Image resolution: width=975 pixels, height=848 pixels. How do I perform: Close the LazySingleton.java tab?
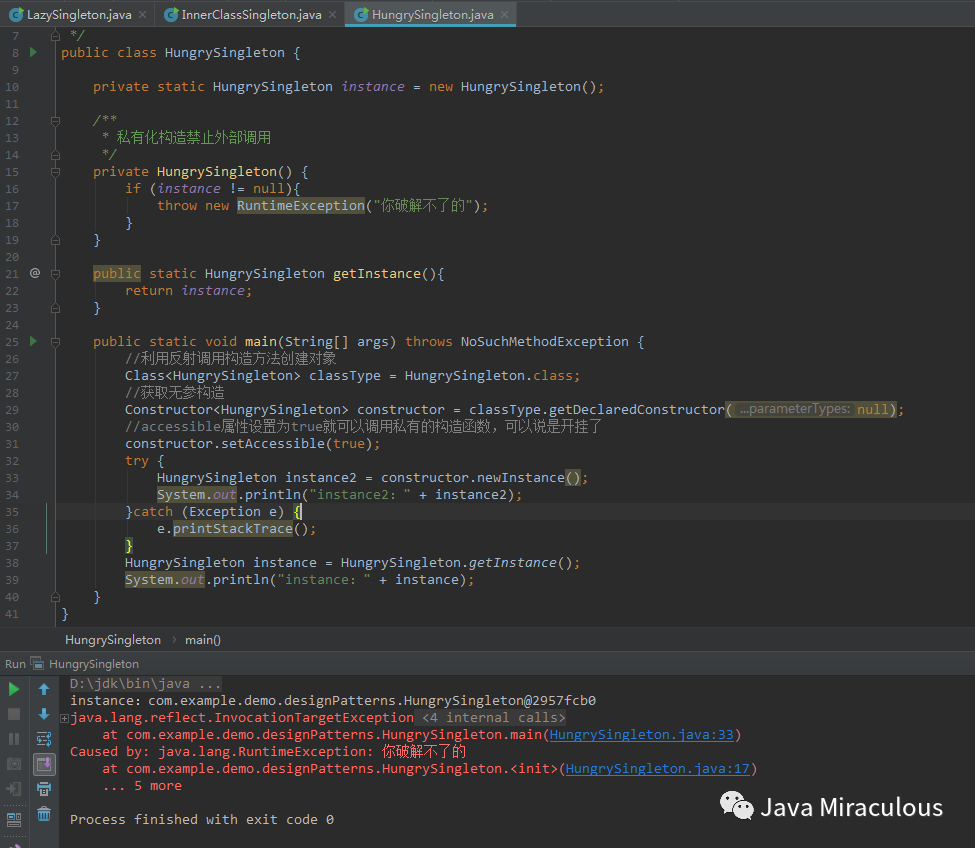142,14
